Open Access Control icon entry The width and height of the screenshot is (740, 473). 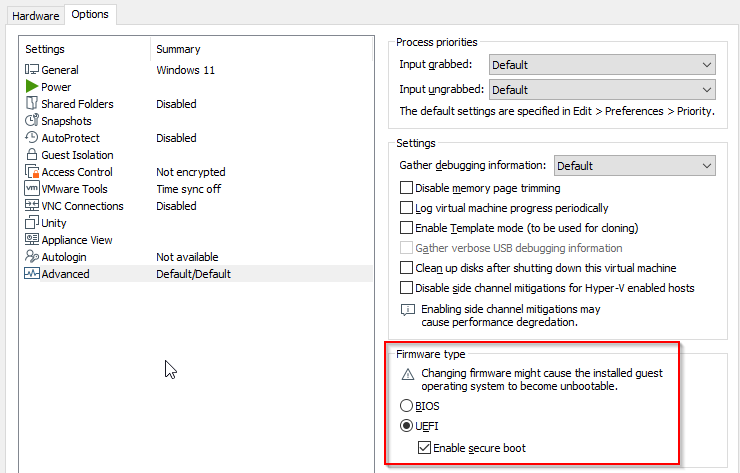(32, 171)
